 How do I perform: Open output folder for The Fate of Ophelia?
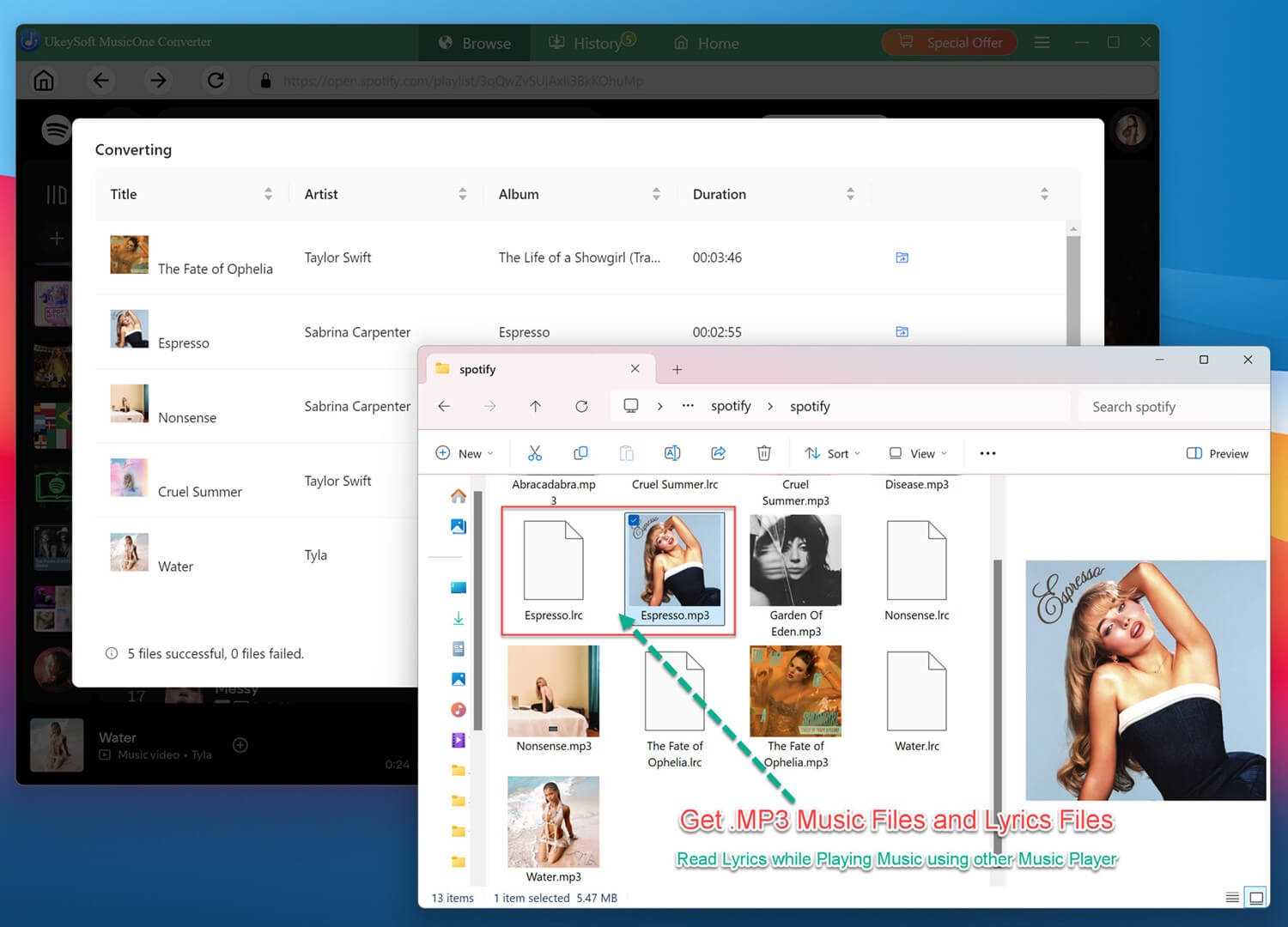click(x=902, y=257)
